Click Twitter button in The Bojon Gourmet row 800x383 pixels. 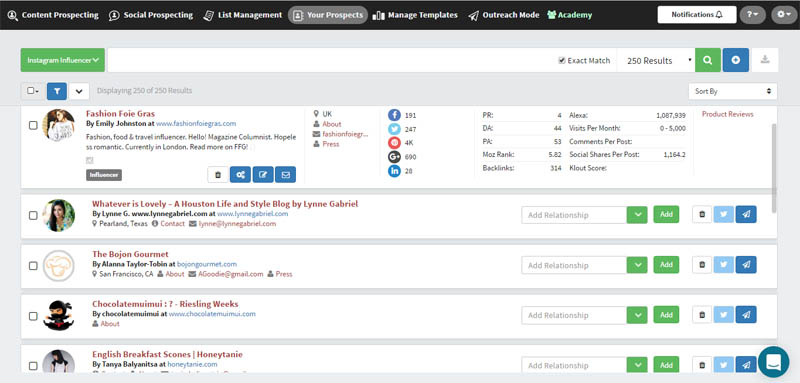[x=723, y=265]
